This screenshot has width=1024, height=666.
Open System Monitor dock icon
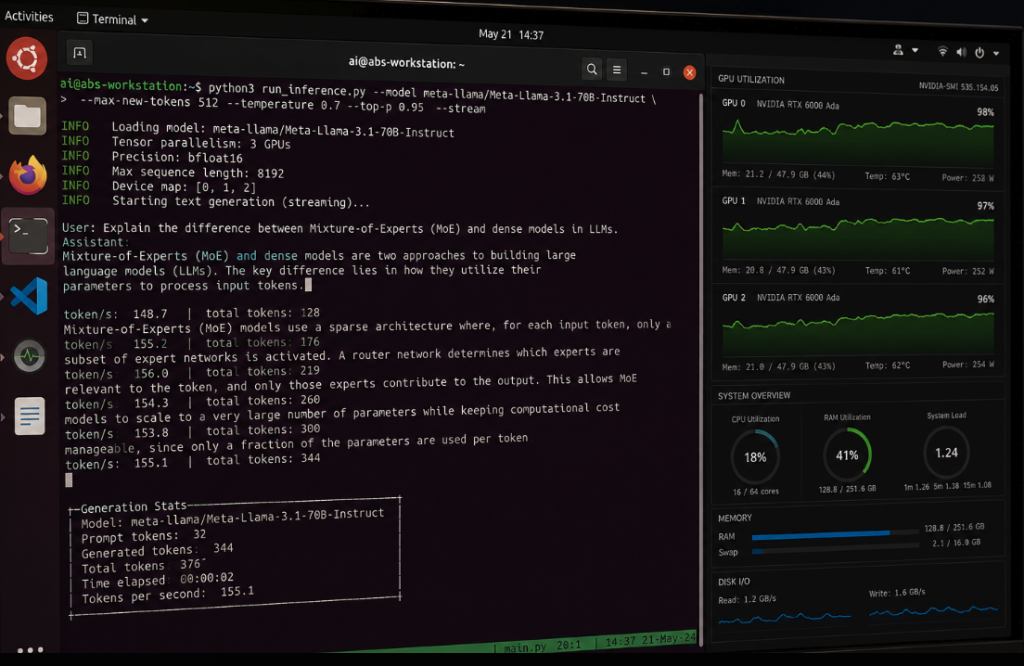[x=29, y=356]
